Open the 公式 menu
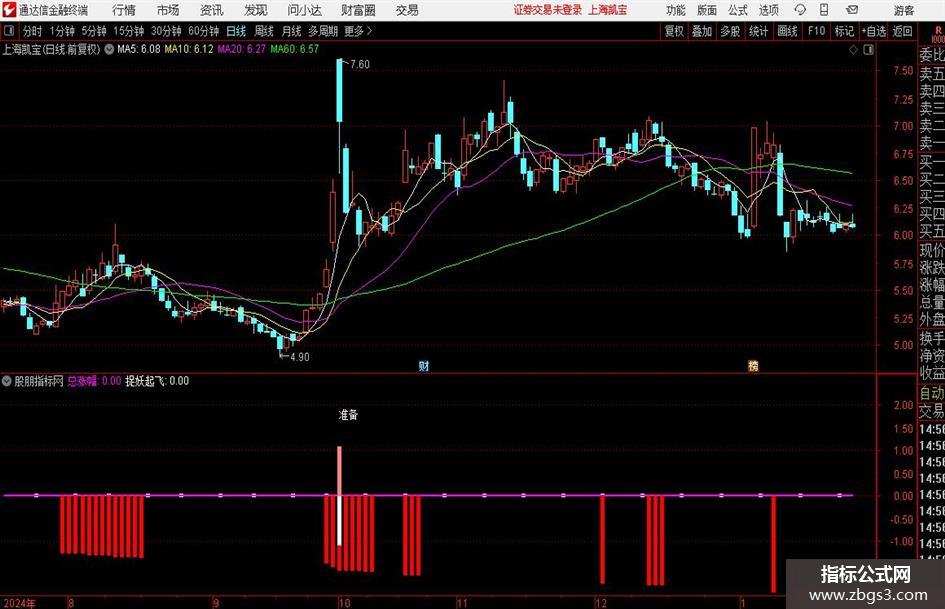Image resolution: width=945 pixels, height=609 pixels. point(738,10)
